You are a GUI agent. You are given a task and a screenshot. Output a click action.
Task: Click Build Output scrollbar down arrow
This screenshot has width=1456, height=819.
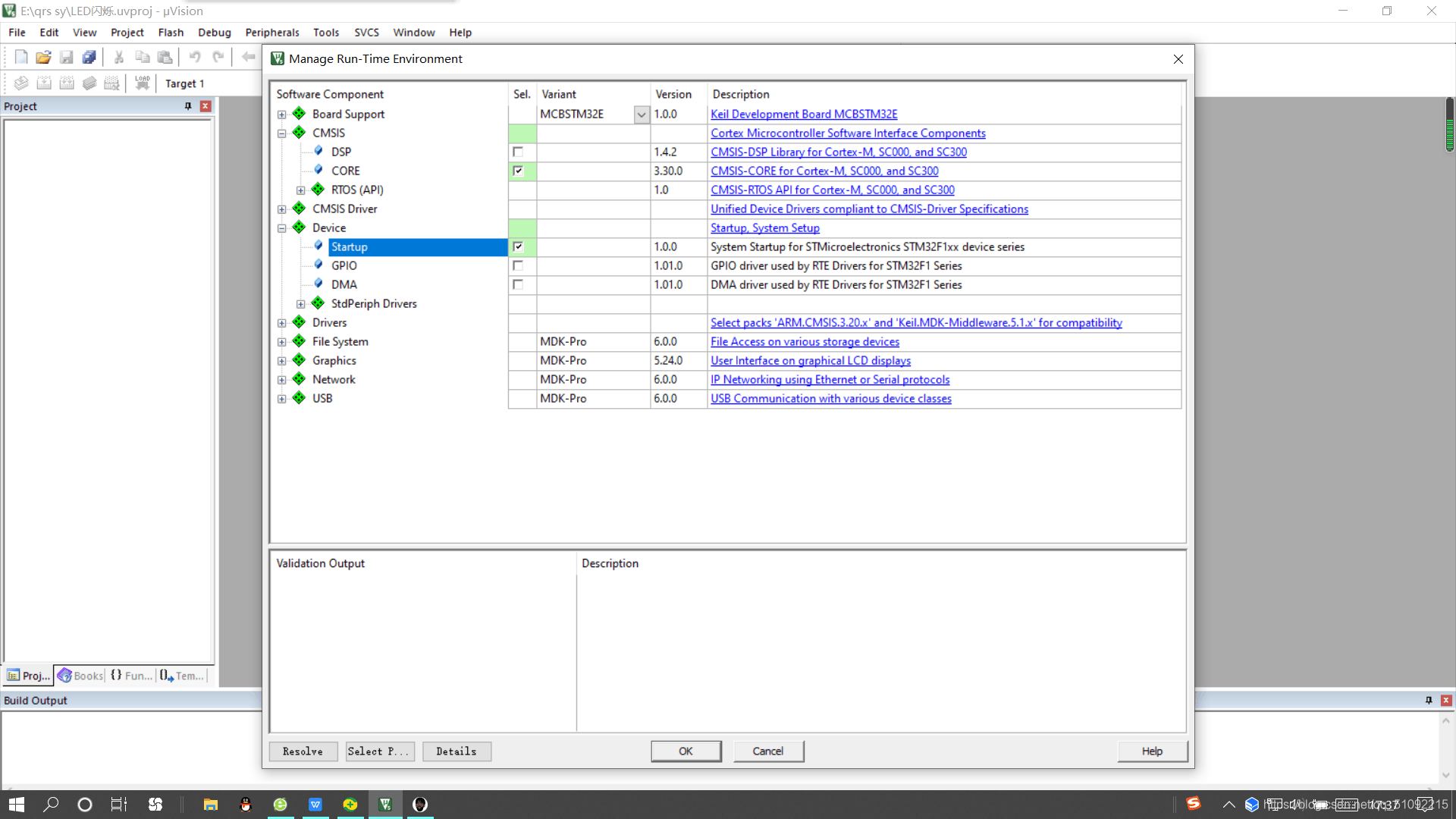[1446, 775]
